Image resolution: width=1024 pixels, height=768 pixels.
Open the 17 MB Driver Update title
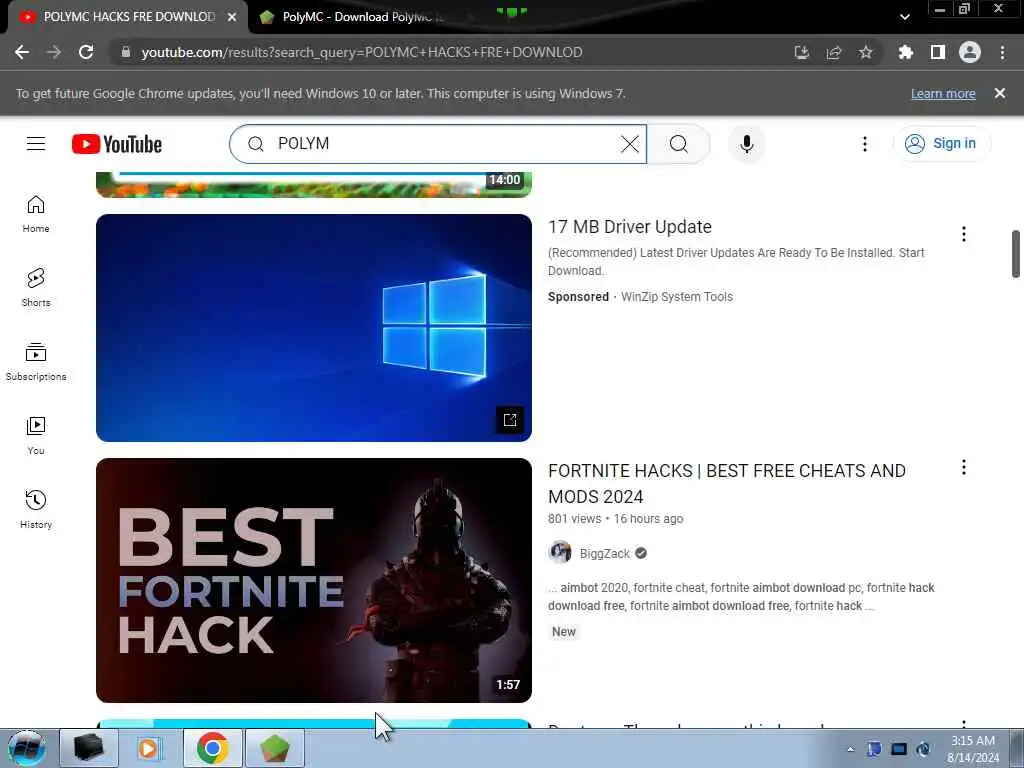coord(630,227)
